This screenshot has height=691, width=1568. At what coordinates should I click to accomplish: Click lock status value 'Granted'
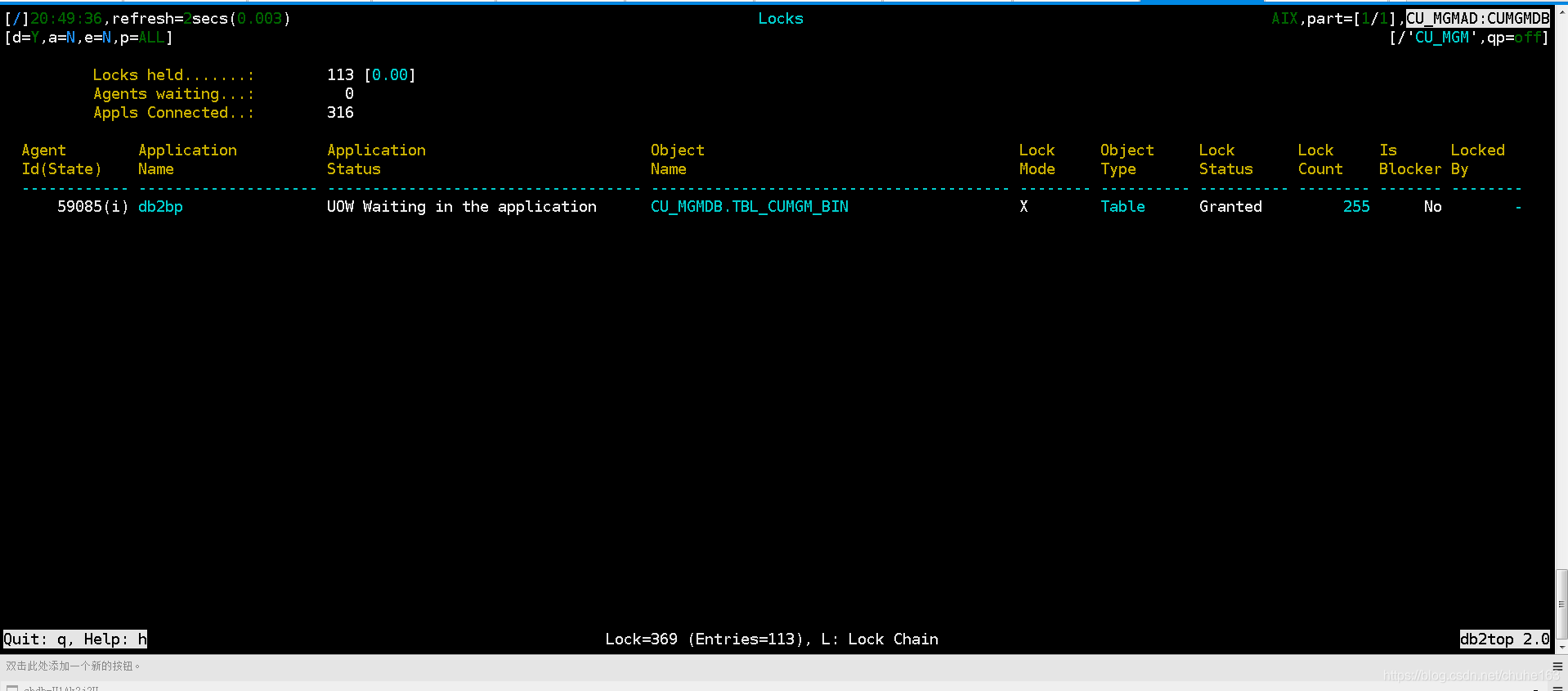1230,207
